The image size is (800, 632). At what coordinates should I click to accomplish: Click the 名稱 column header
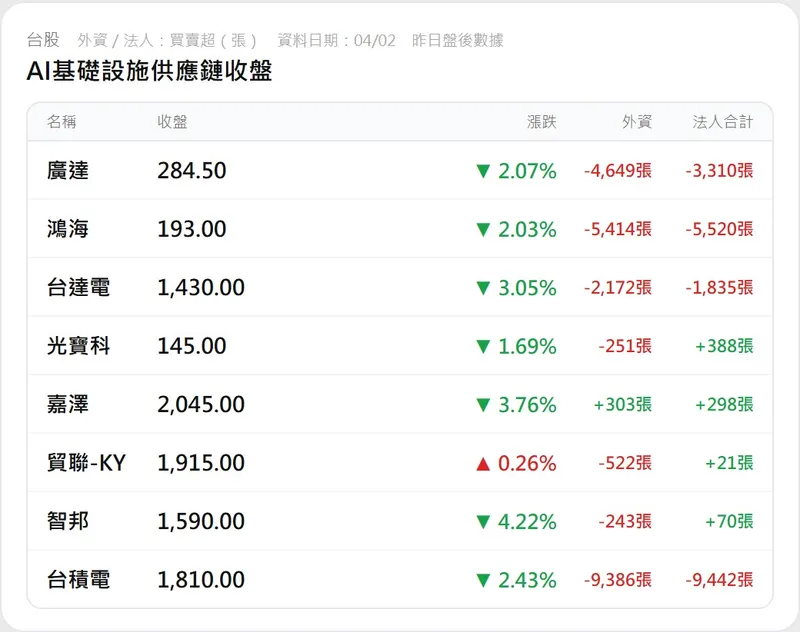tap(61, 122)
